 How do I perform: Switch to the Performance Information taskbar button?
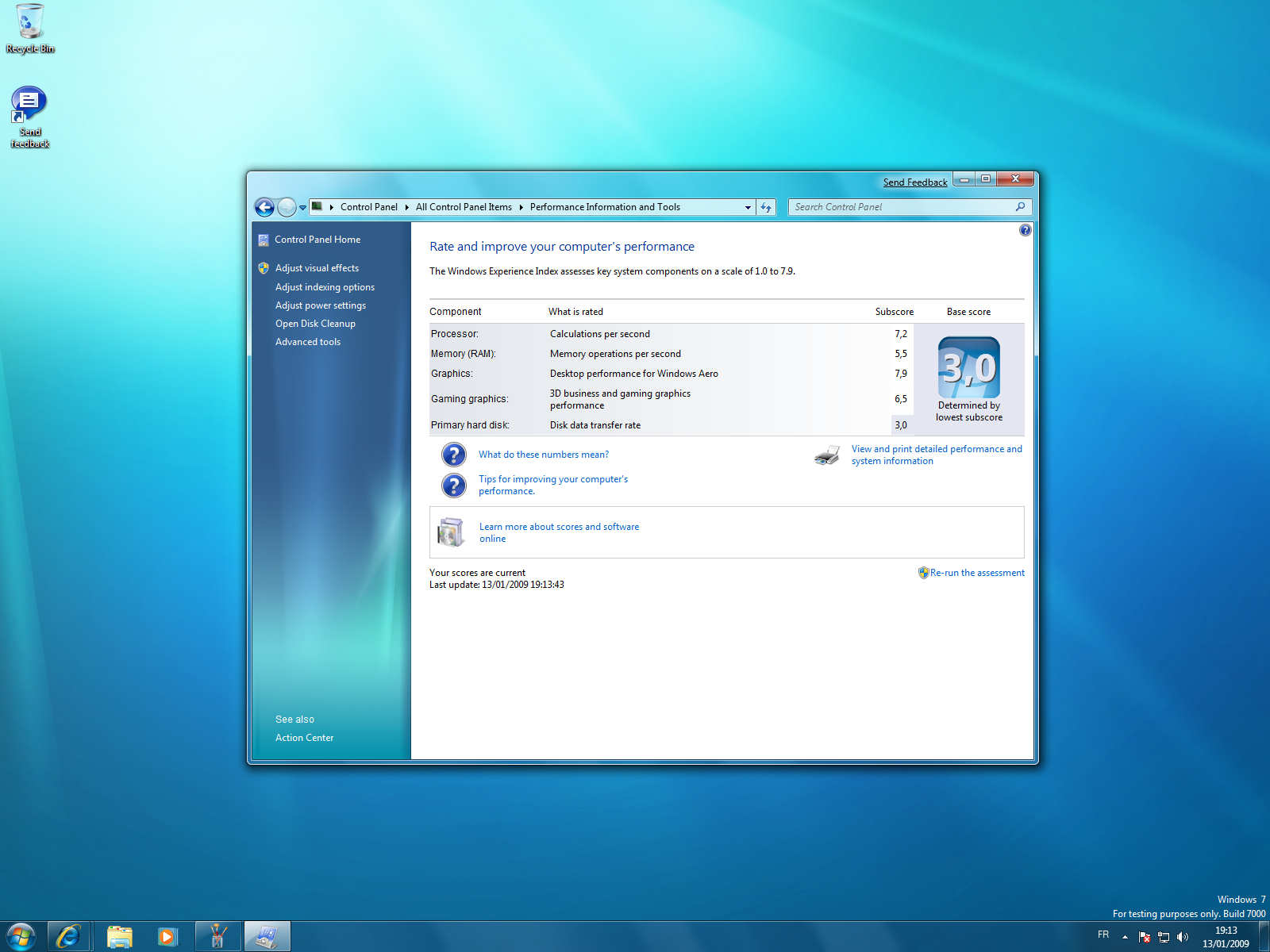click(267, 937)
